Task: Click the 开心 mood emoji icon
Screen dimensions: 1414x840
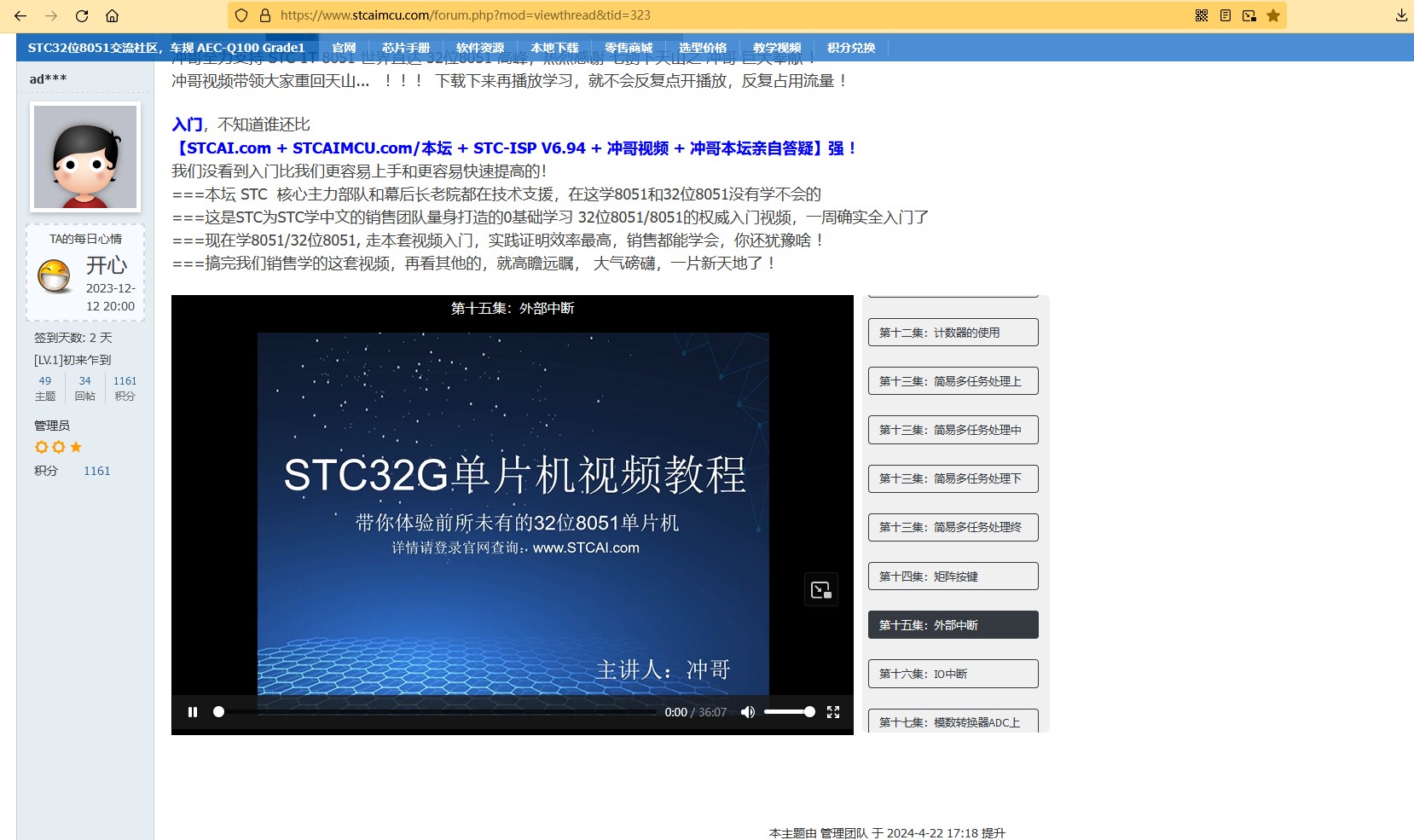Action: 55,276
